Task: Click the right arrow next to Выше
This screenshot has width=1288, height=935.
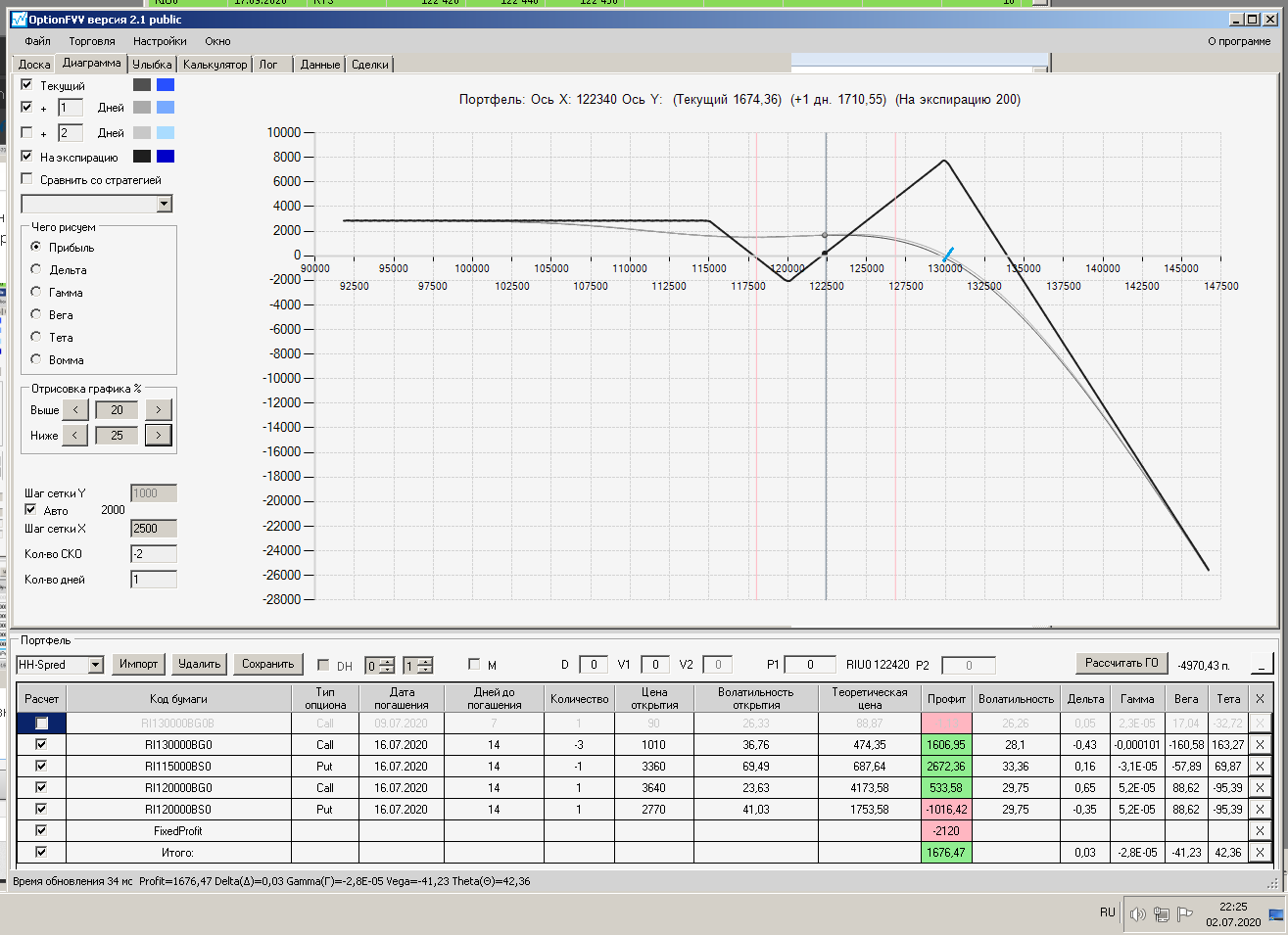Action: (x=159, y=409)
